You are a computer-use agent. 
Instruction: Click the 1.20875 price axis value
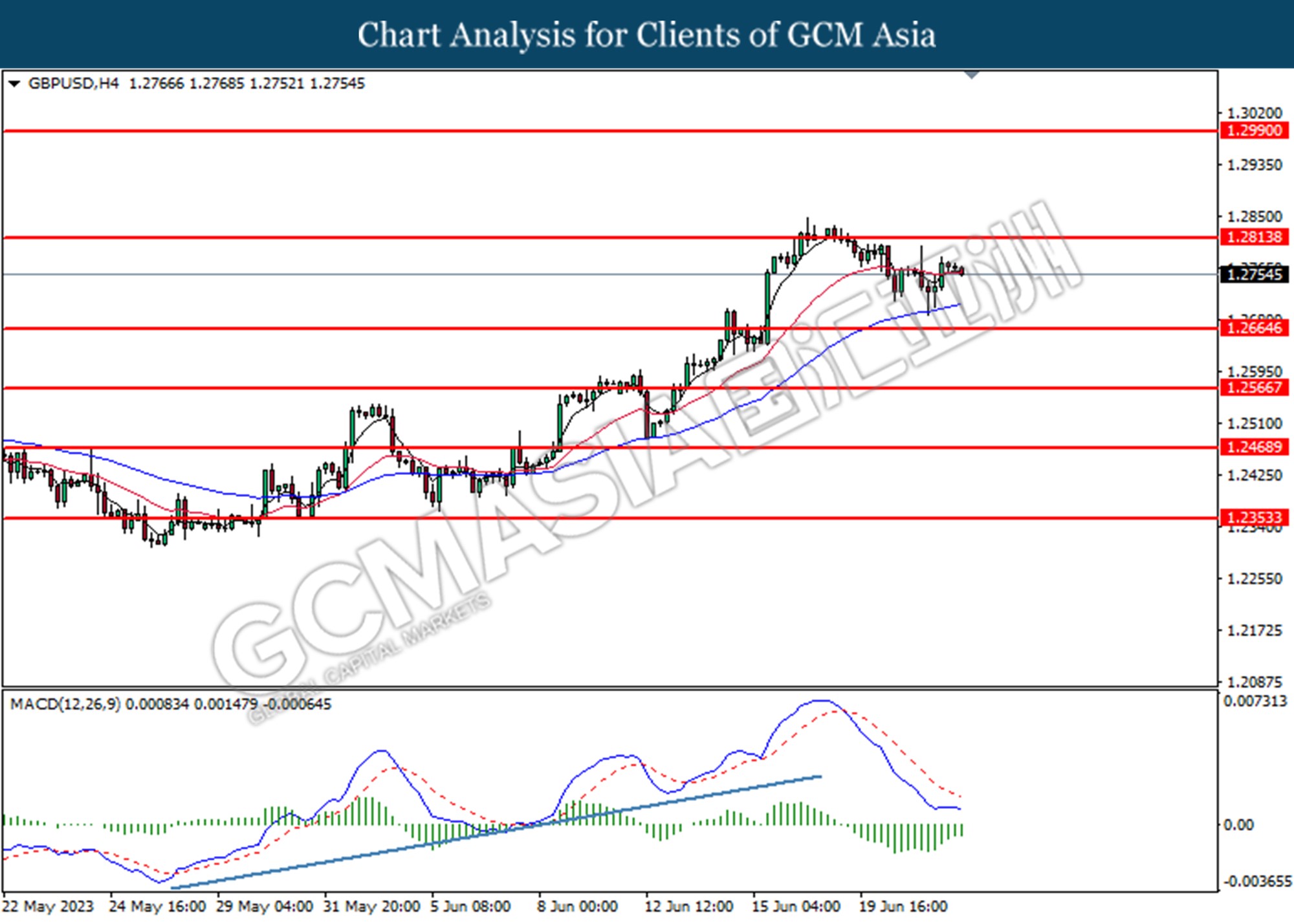click(x=1255, y=682)
